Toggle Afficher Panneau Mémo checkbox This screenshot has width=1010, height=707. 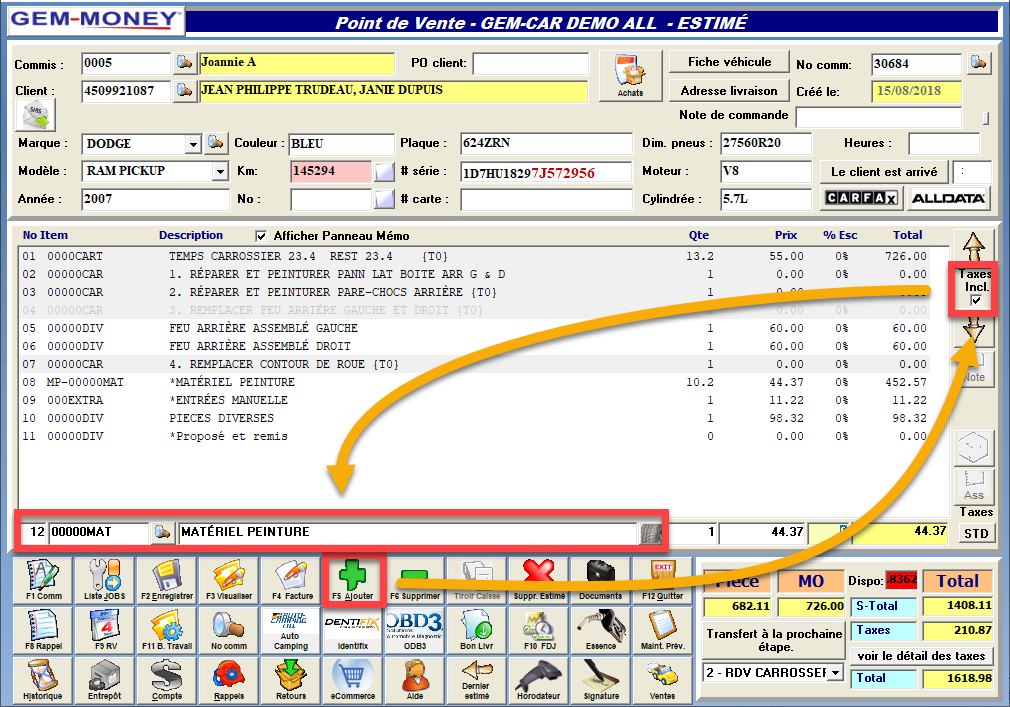pos(261,236)
